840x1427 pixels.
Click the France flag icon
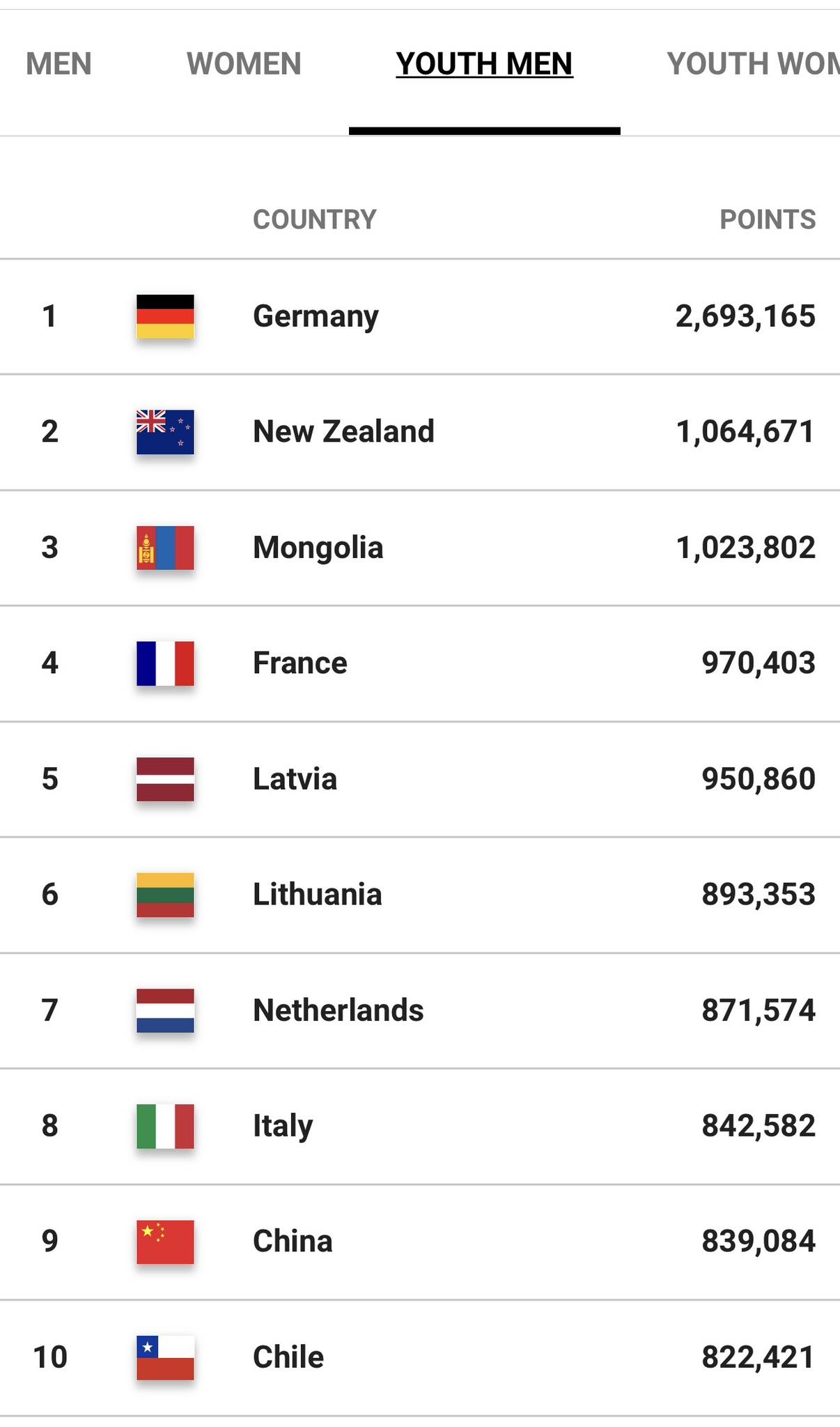pos(165,663)
